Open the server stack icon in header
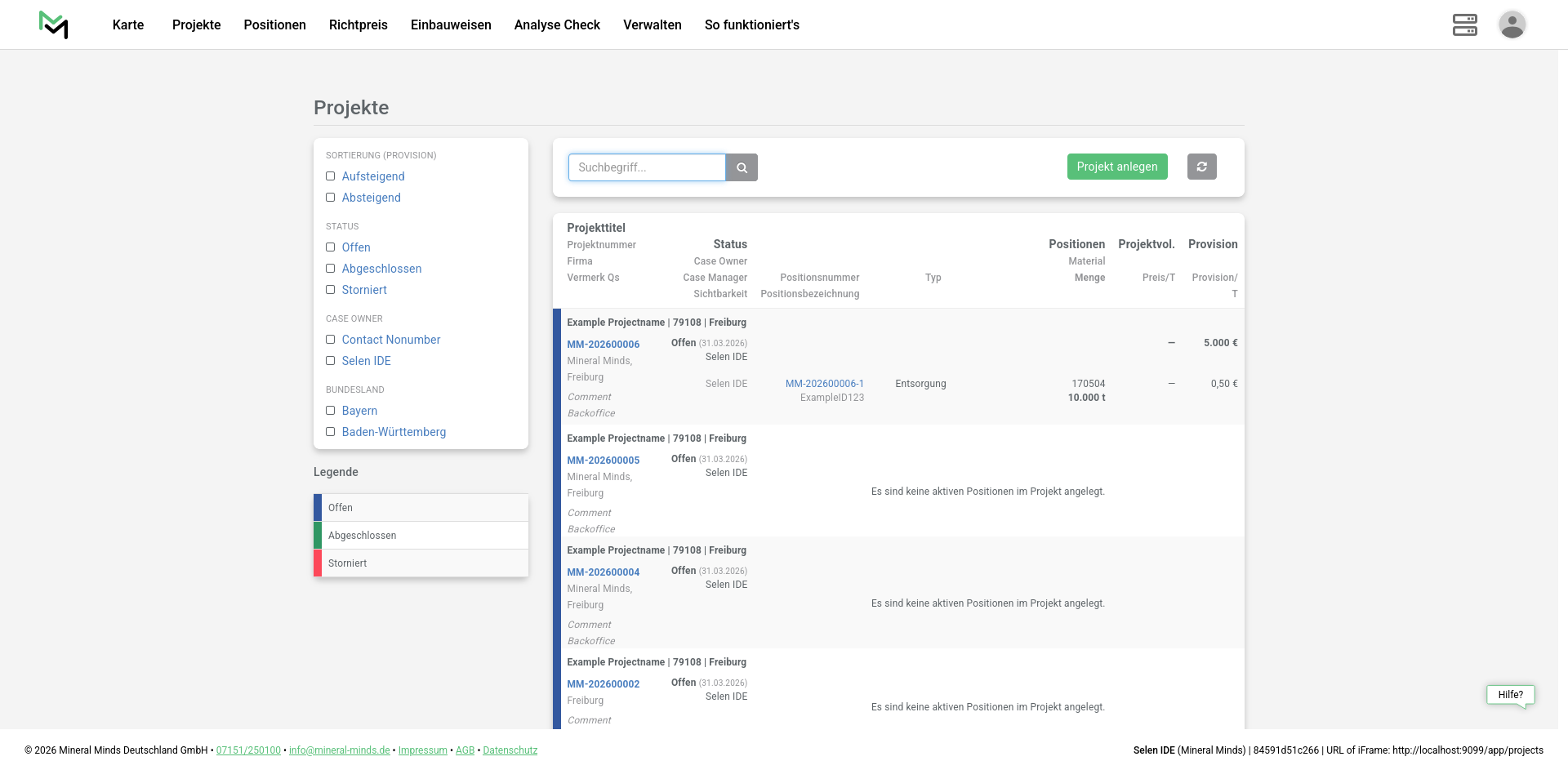This screenshot has height=770, width=1568. tap(1464, 24)
